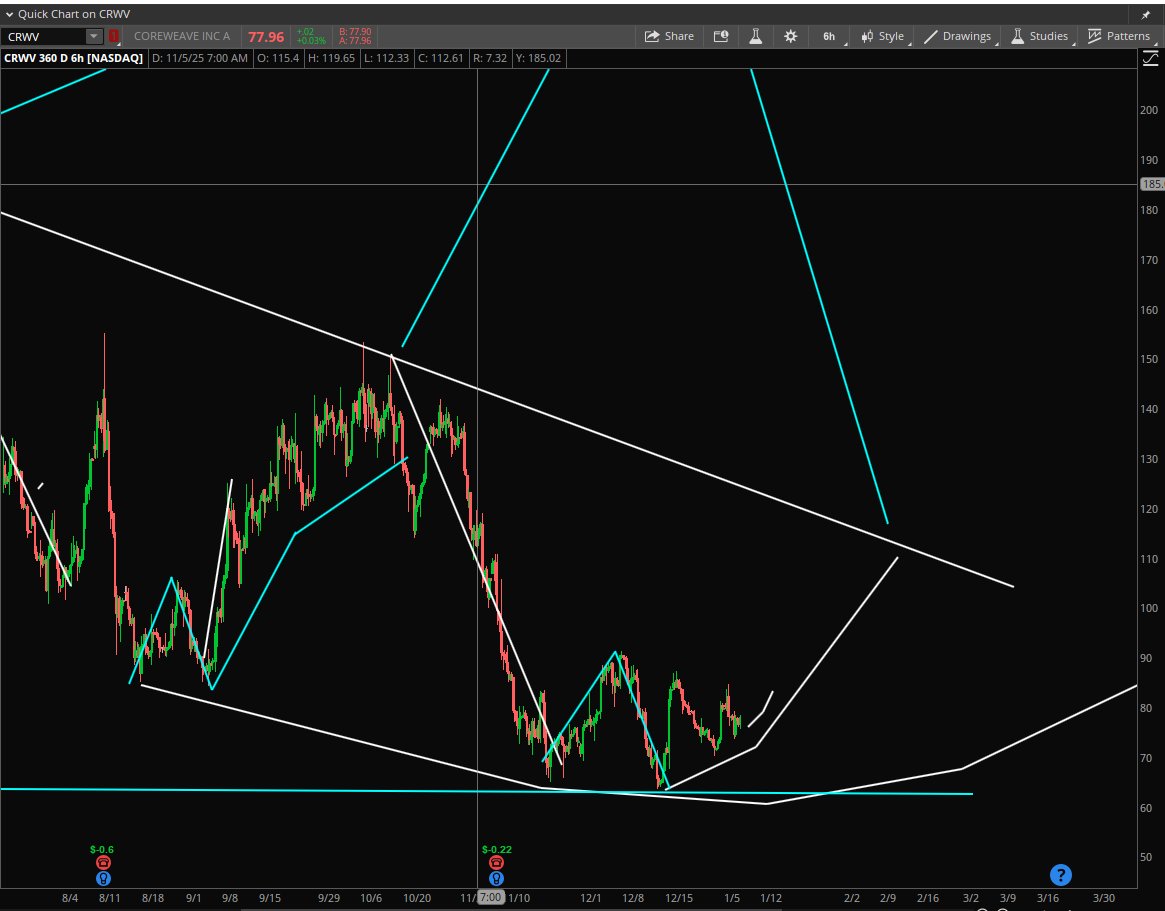Click the O: 115.4 open value
1165x911 pixels.
point(278,58)
